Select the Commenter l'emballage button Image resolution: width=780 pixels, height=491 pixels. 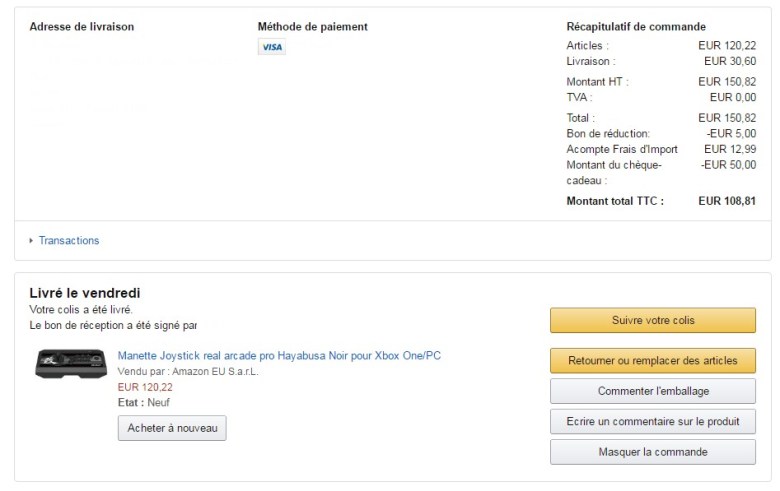pyautogui.click(x=652, y=391)
